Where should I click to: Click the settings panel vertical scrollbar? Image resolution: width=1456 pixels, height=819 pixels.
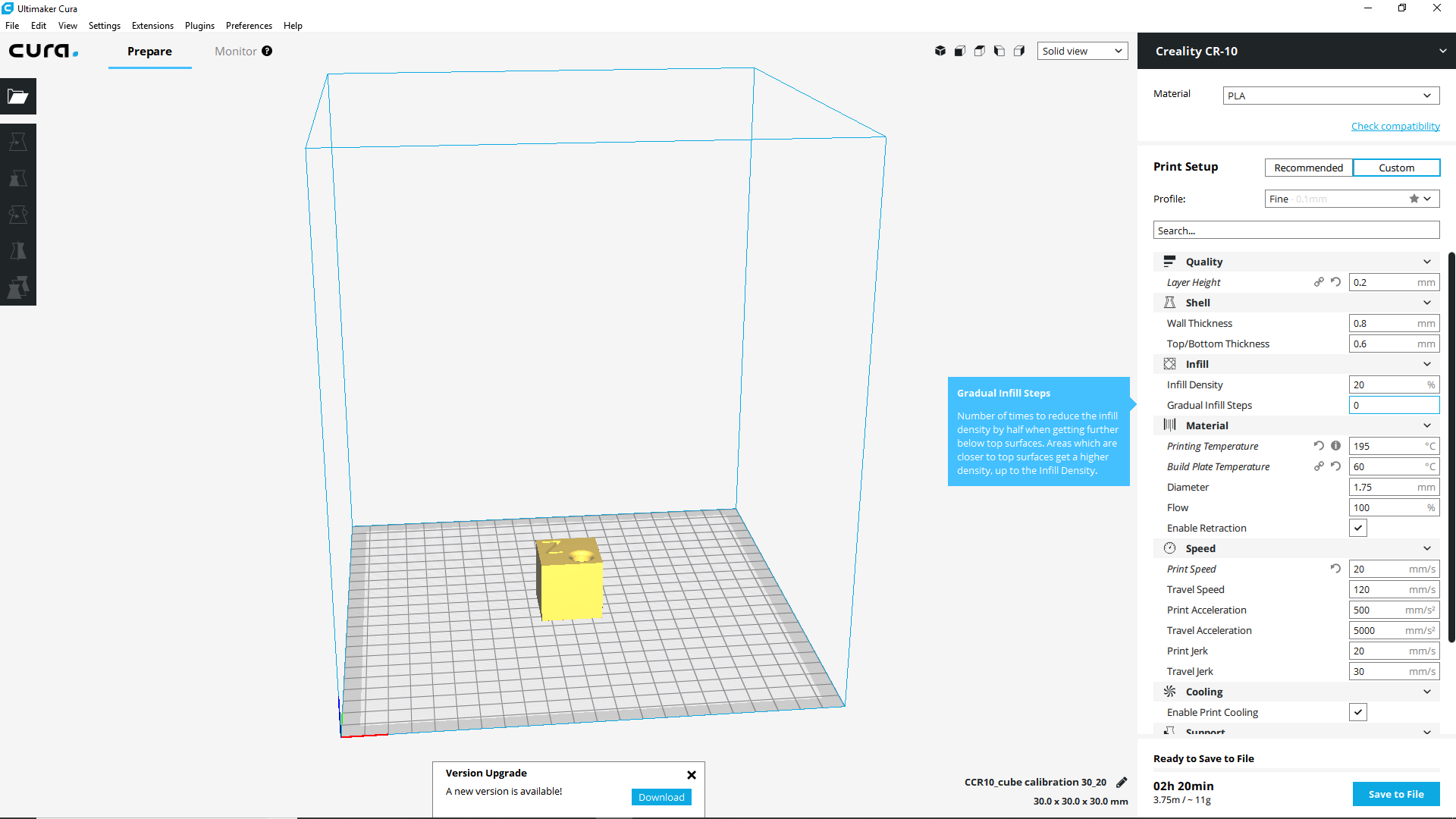[x=1451, y=447]
